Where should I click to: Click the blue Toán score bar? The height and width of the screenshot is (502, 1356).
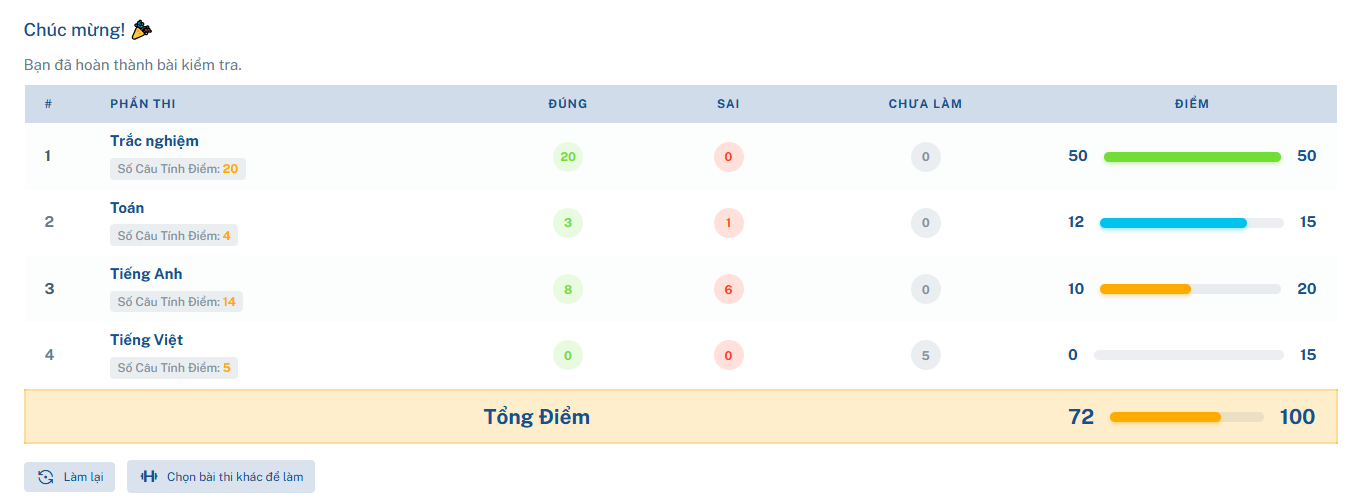pos(1173,223)
